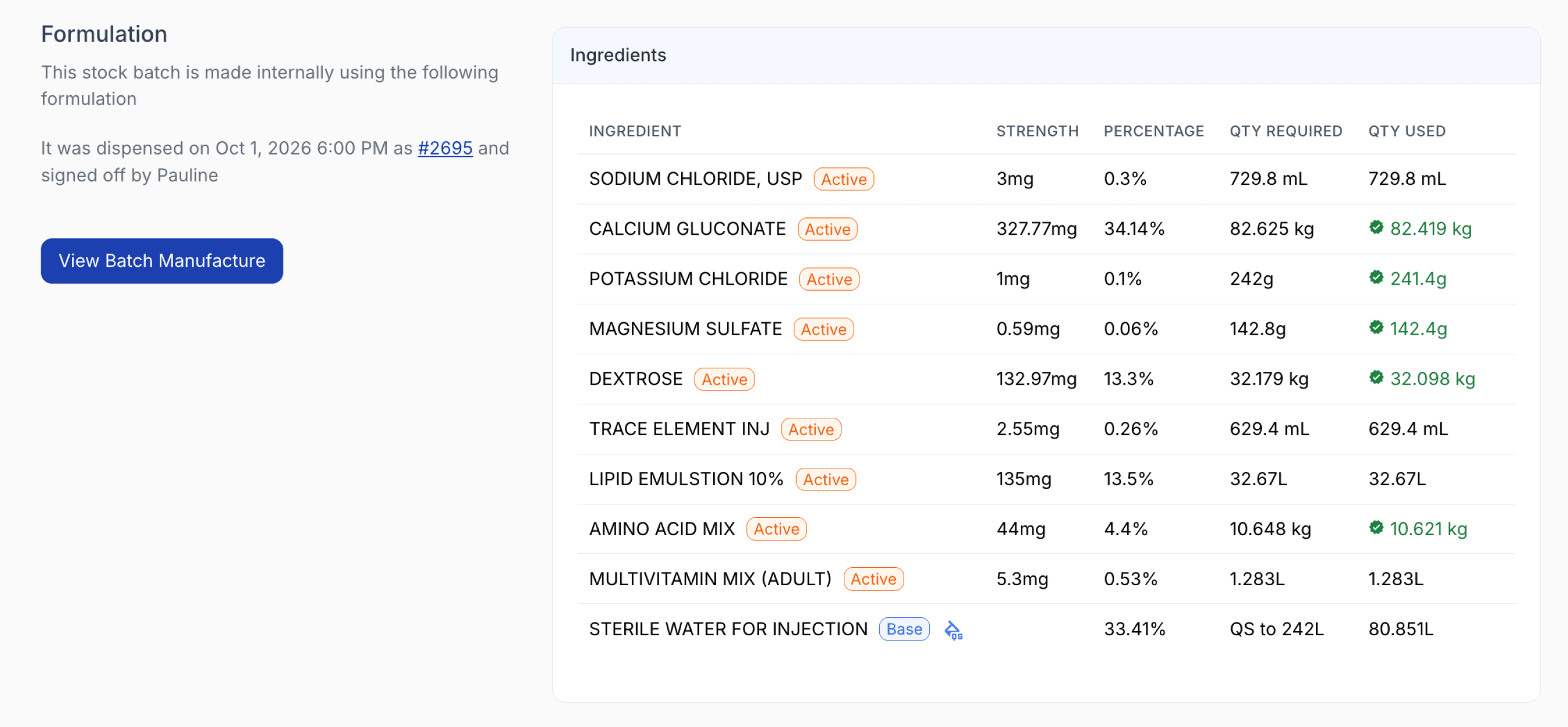Select the DEXTROSE ingredient name

click(636, 379)
